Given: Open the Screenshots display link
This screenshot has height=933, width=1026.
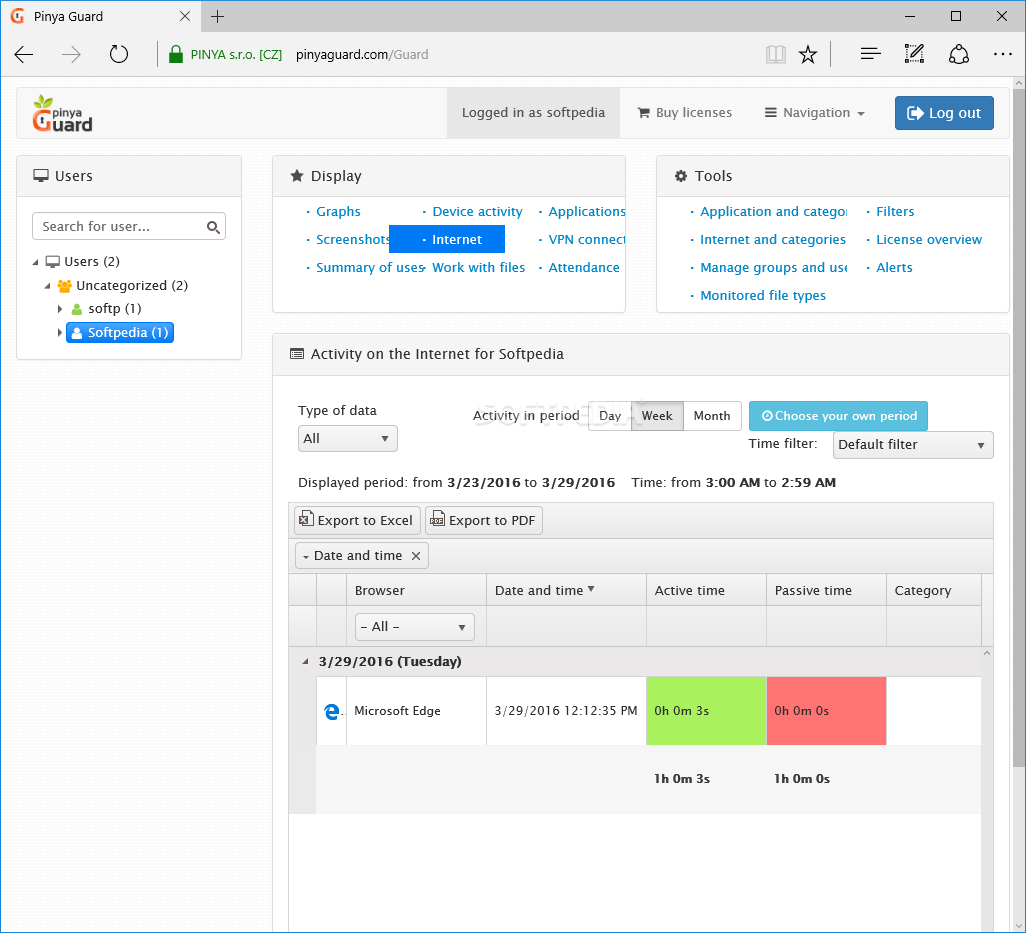Looking at the screenshot, I should coord(353,239).
